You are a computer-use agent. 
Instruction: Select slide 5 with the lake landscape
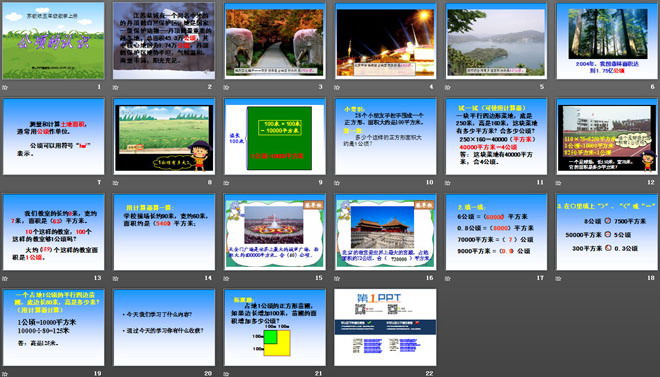pyautogui.click(x=496, y=41)
